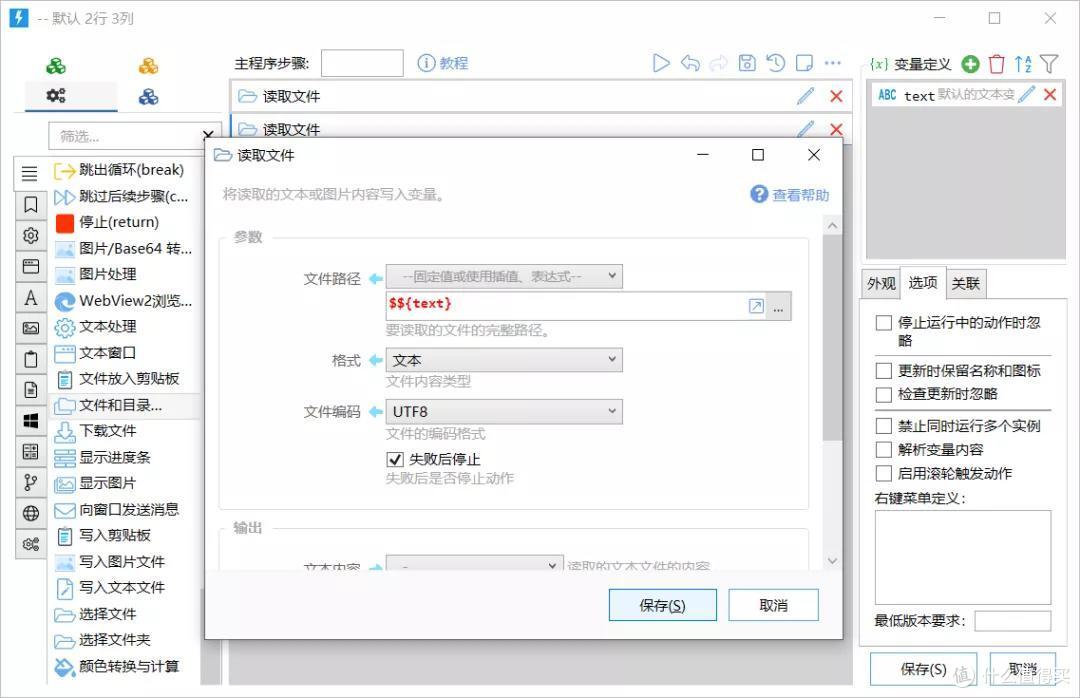Filter variables with the funnel icon
The height and width of the screenshot is (698, 1080).
(1048, 64)
